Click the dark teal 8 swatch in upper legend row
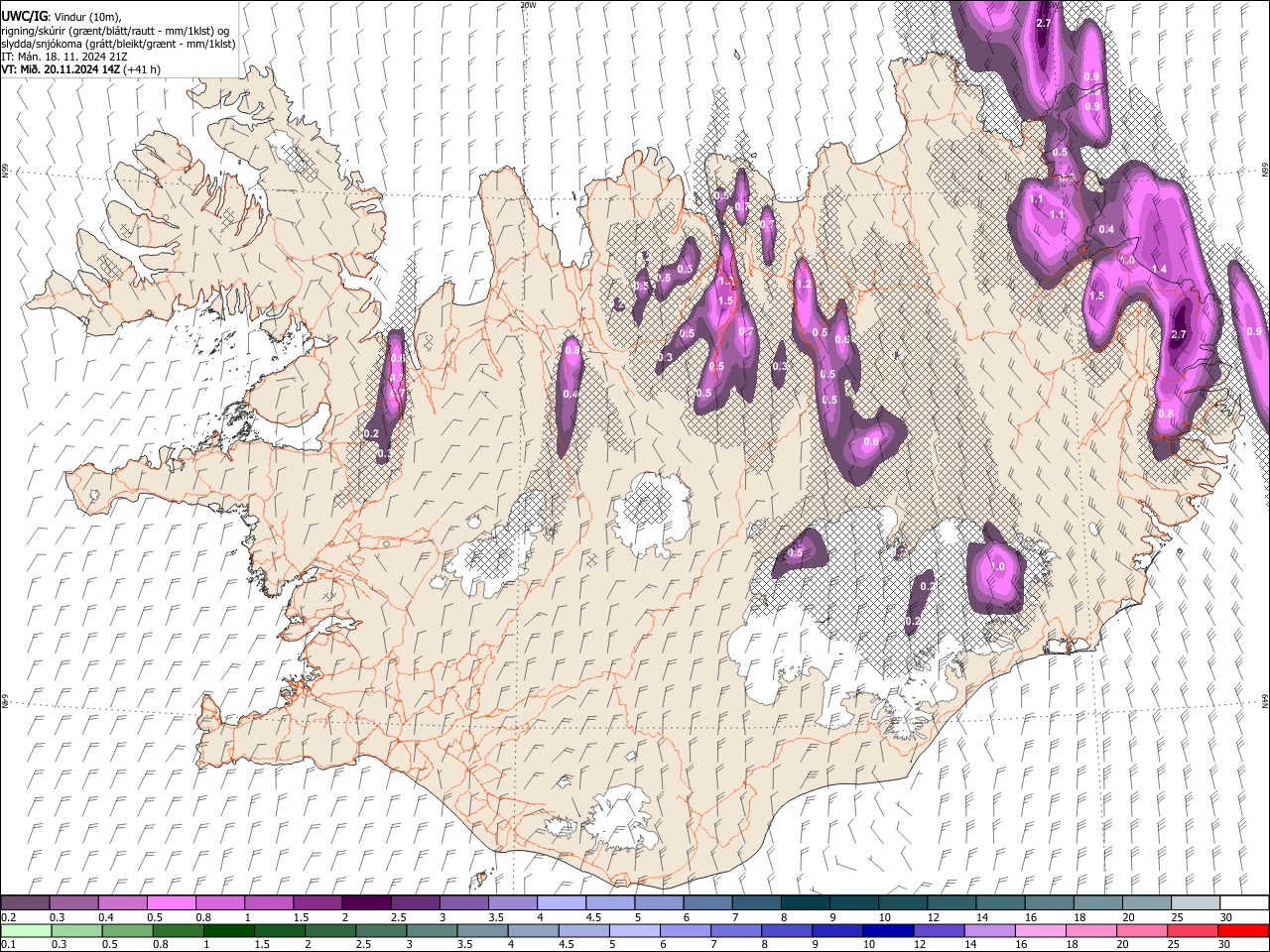Viewport: 1270px width, 952px height. click(x=805, y=902)
